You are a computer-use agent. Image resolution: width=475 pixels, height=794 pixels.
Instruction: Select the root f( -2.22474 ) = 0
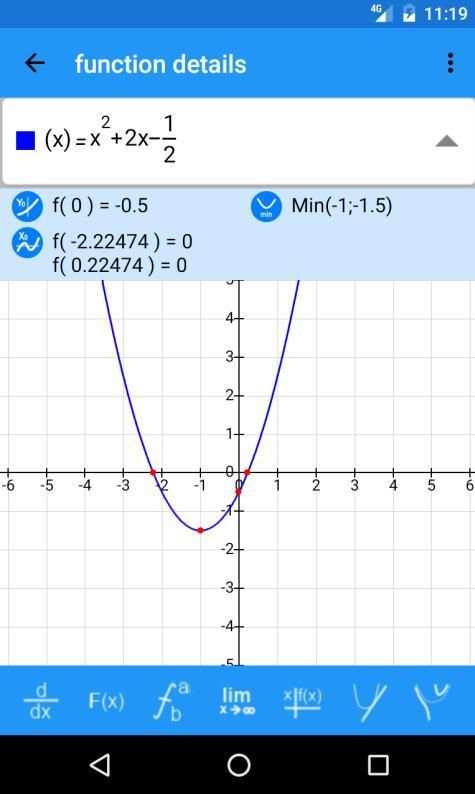pyautogui.click(x=123, y=241)
